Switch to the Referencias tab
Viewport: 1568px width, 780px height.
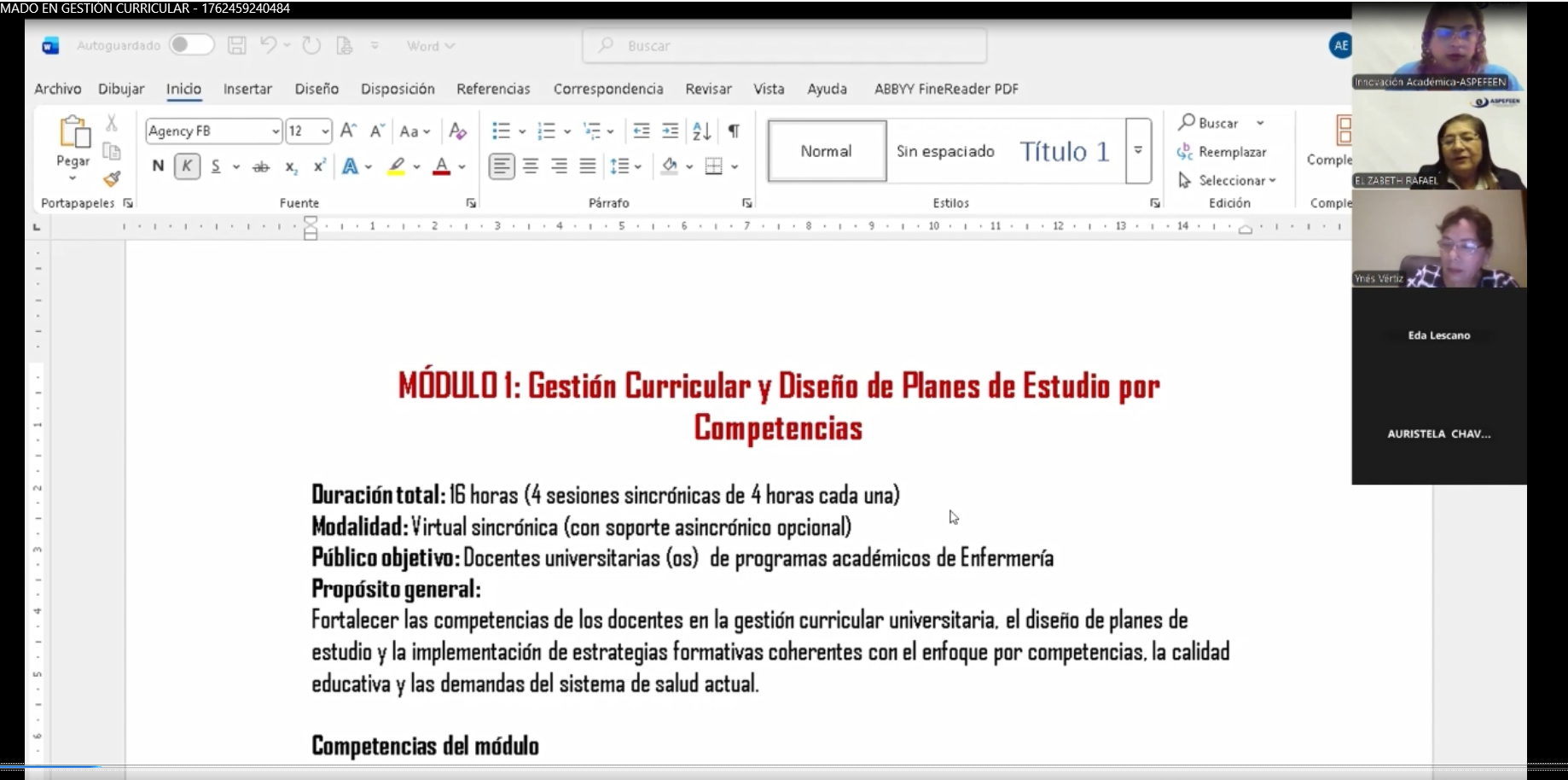(x=493, y=89)
